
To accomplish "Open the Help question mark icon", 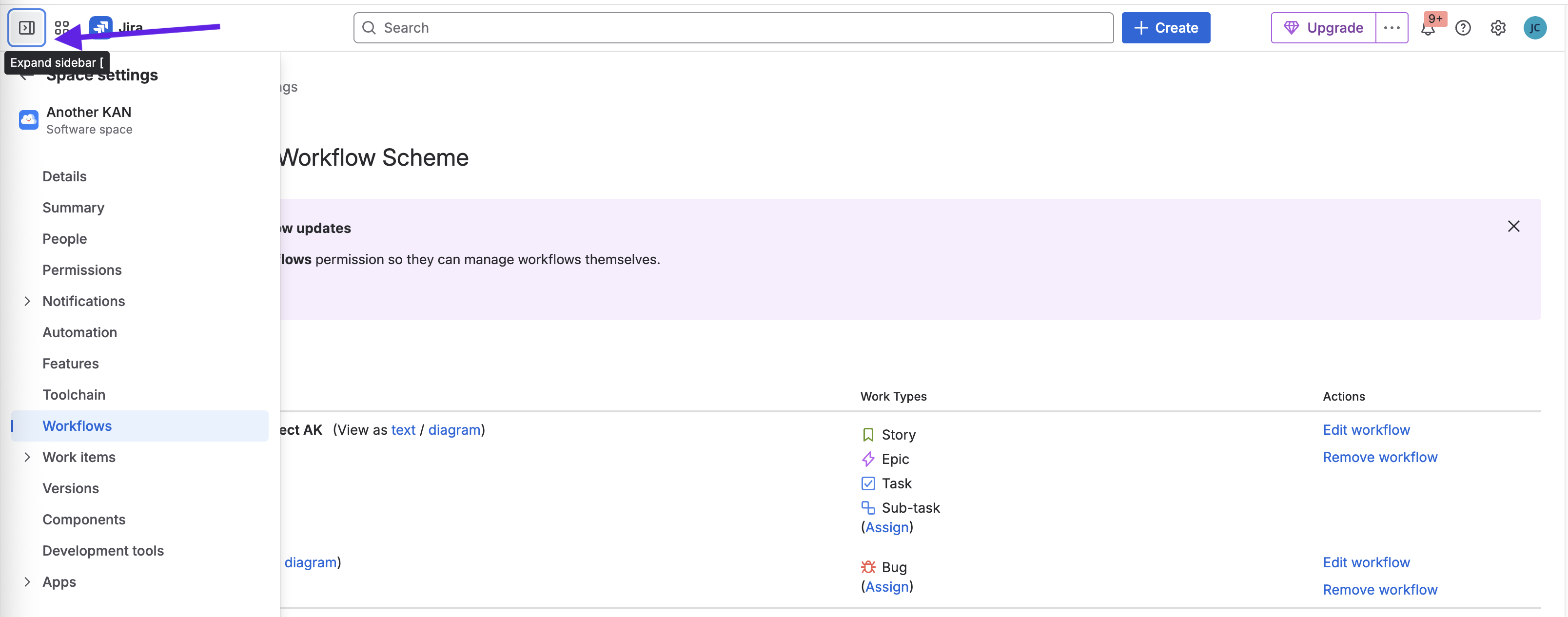I will pyautogui.click(x=1463, y=28).
